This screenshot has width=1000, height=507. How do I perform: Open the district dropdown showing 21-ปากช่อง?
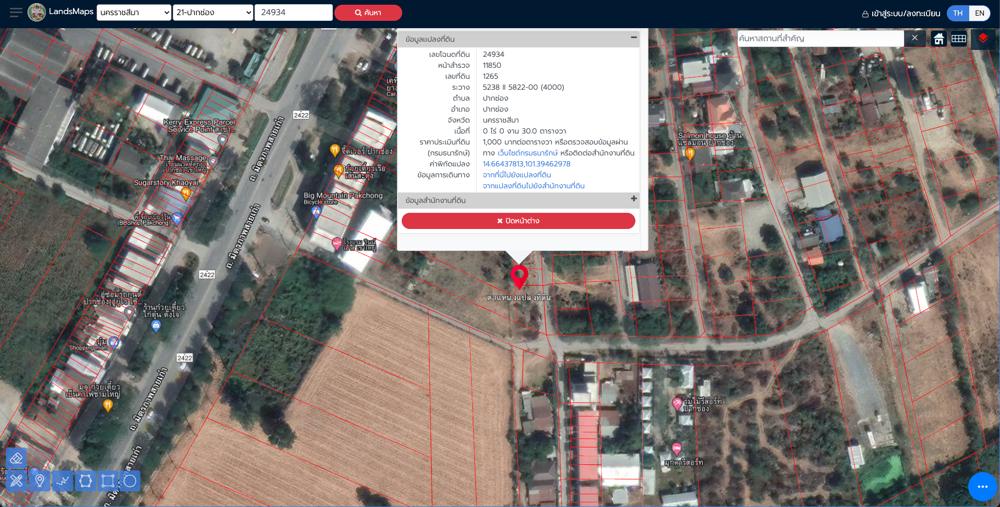tap(213, 13)
